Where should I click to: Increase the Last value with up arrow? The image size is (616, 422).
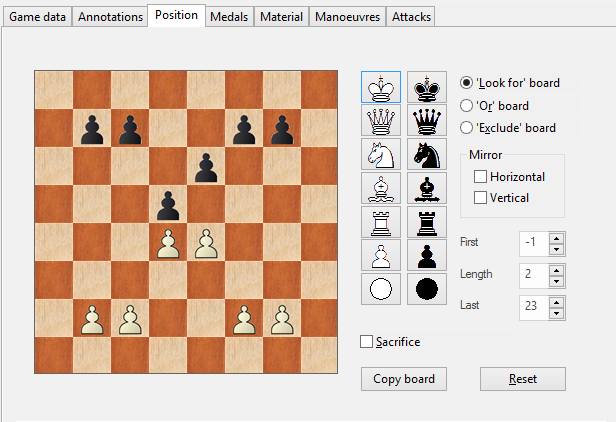tap(557, 301)
